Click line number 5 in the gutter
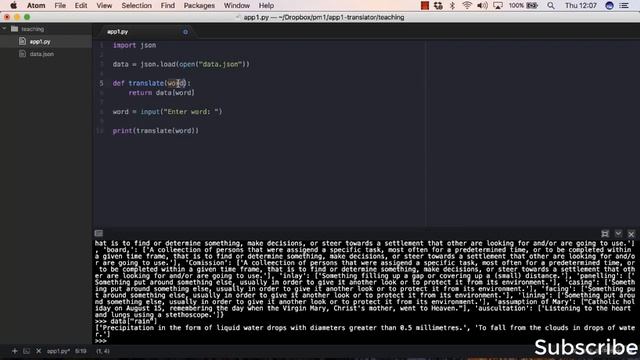Viewport: 640px width, 360px height. 101,83
